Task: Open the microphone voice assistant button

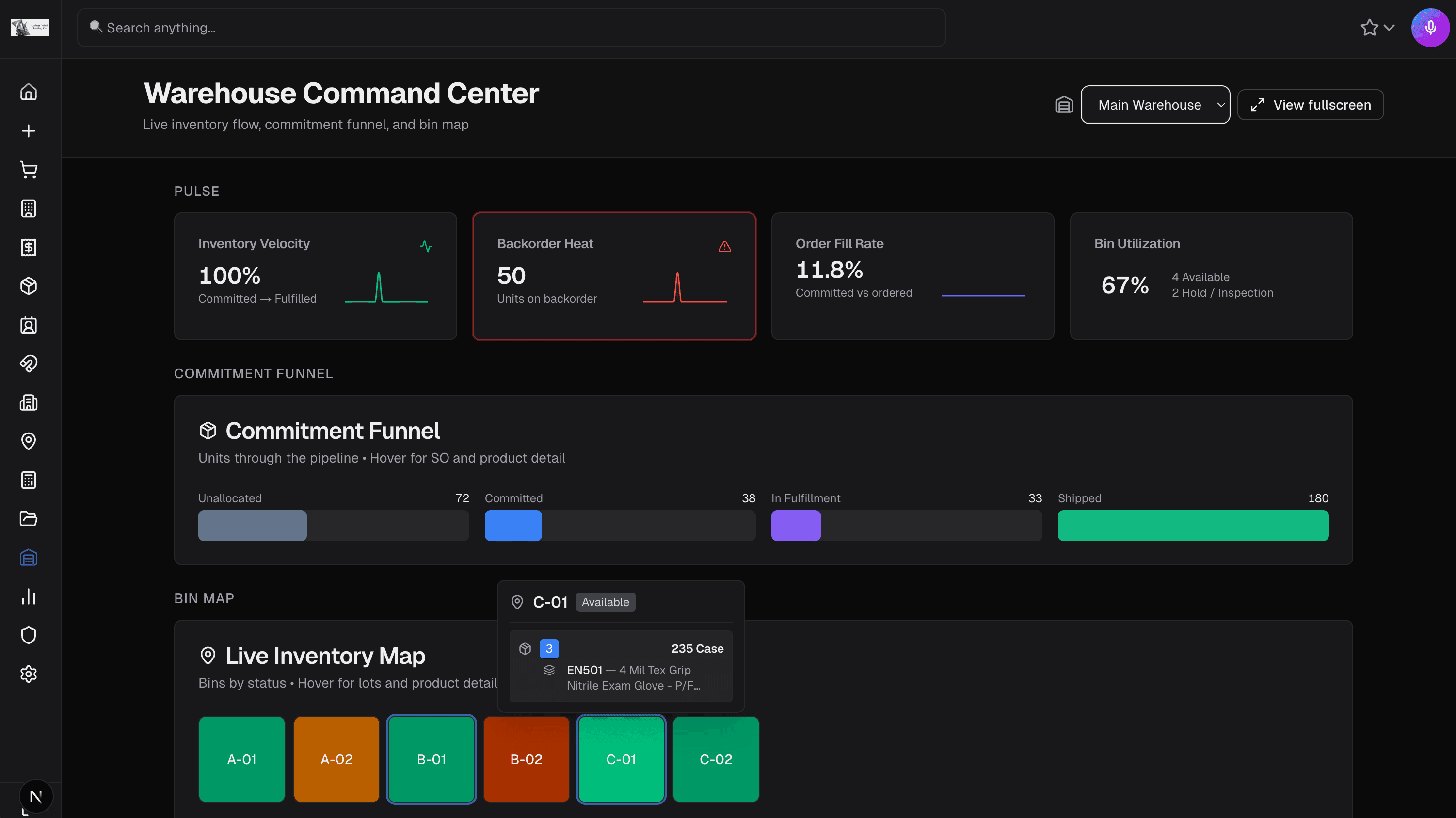Action: [x=1430, y=27]
